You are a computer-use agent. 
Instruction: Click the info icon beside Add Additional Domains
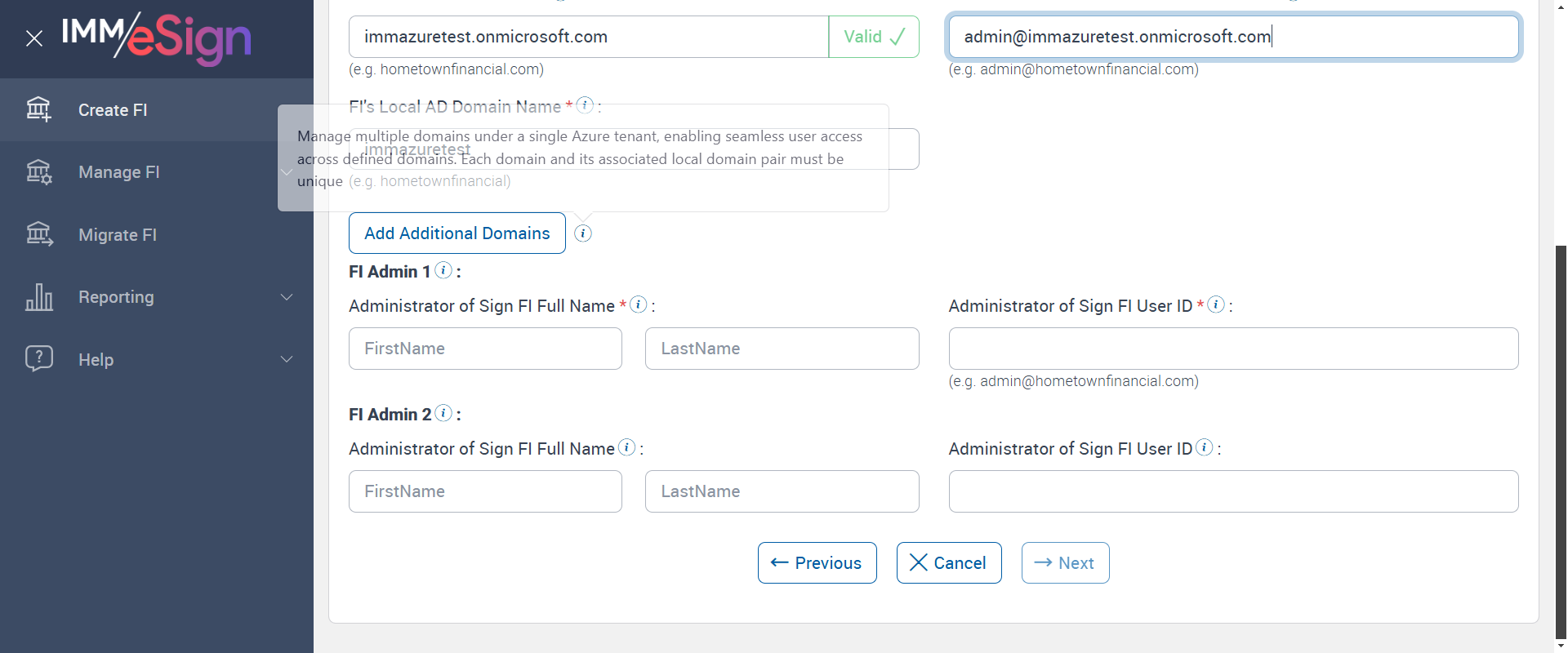(x=583, y=233)
